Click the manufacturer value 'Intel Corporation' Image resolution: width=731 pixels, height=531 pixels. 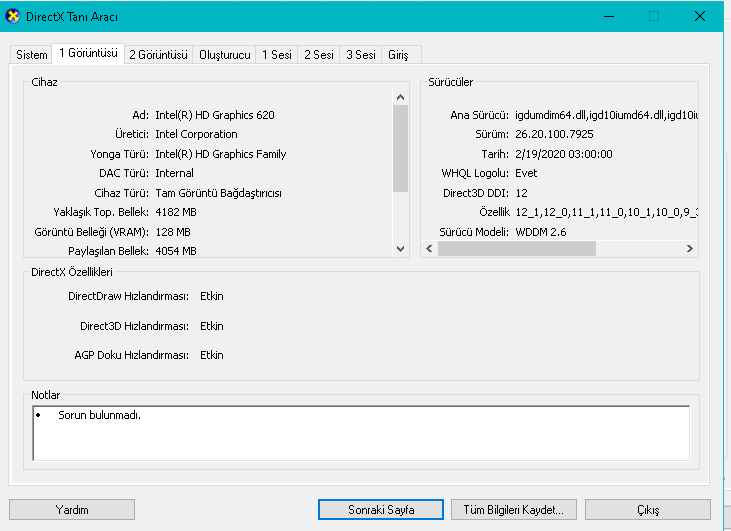tap(196, 134)
